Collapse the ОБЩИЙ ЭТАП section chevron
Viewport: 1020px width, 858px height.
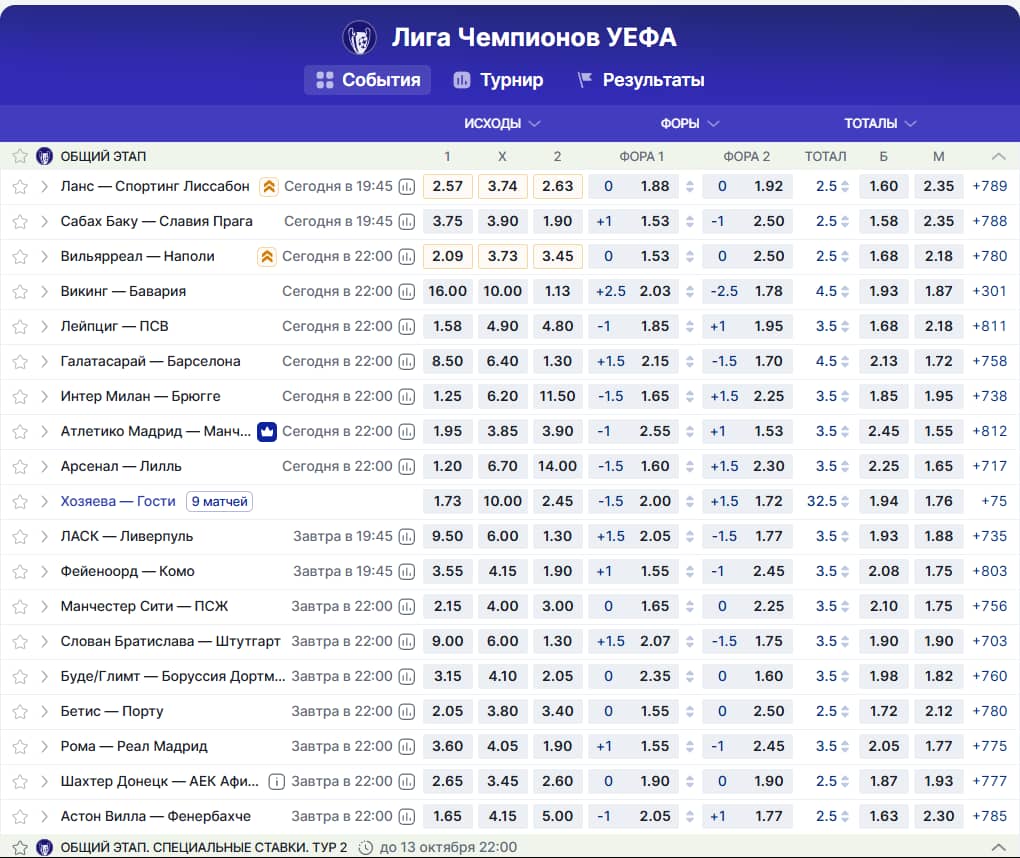click(x=999, y=156)
